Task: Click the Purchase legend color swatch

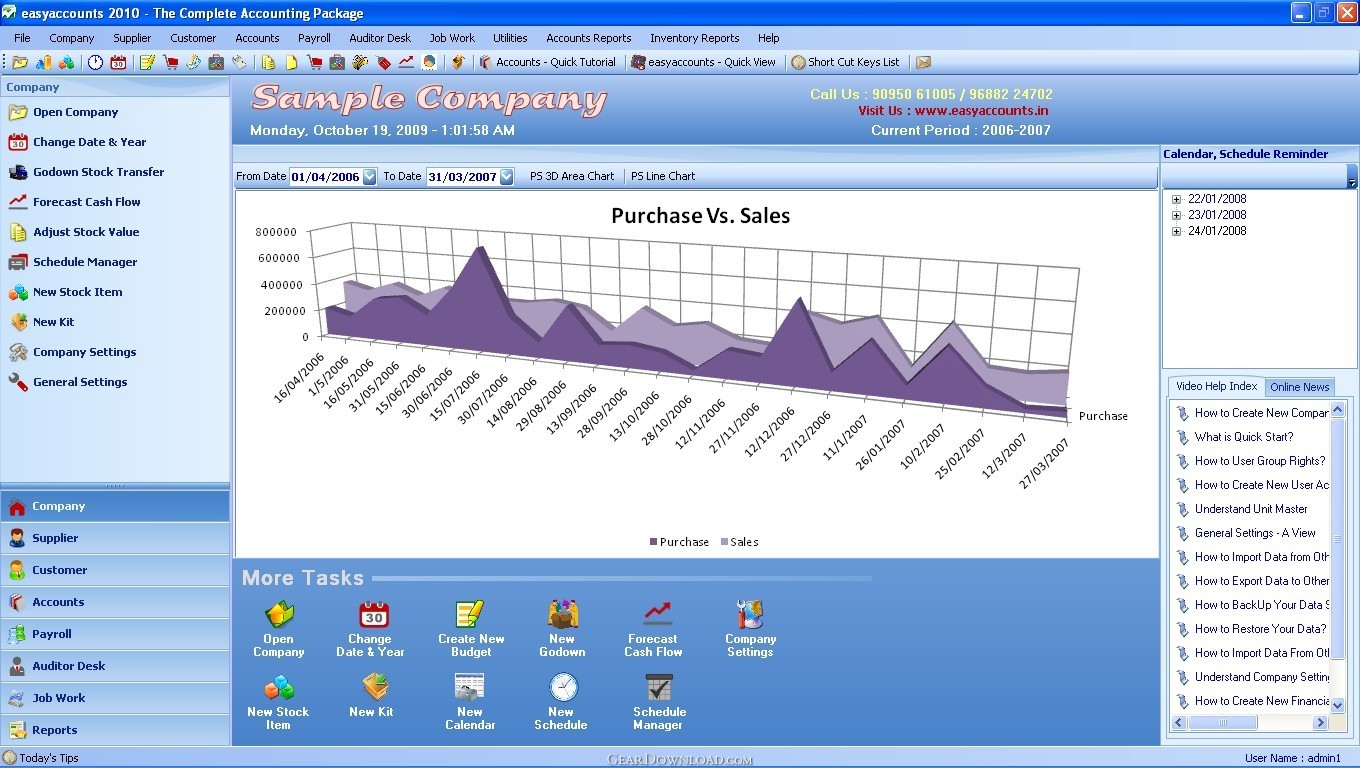Action: click(654, 542)
